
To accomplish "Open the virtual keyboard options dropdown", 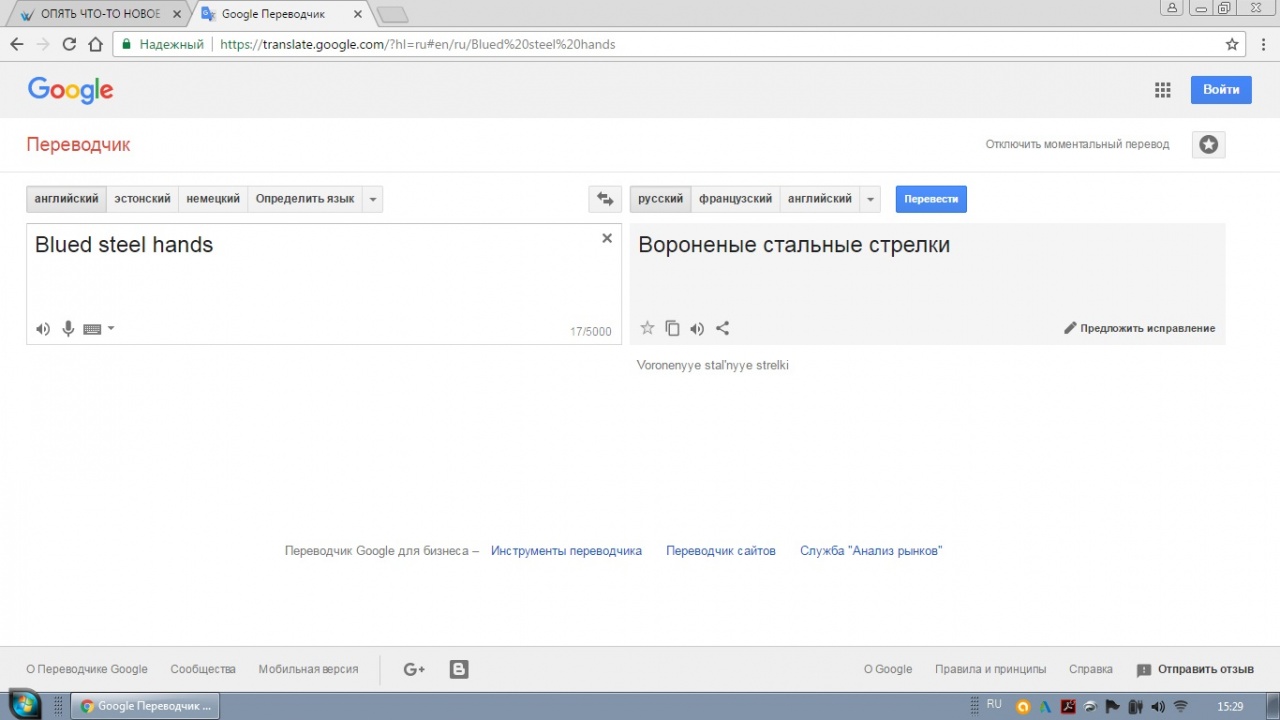I will tap(111, 329).
